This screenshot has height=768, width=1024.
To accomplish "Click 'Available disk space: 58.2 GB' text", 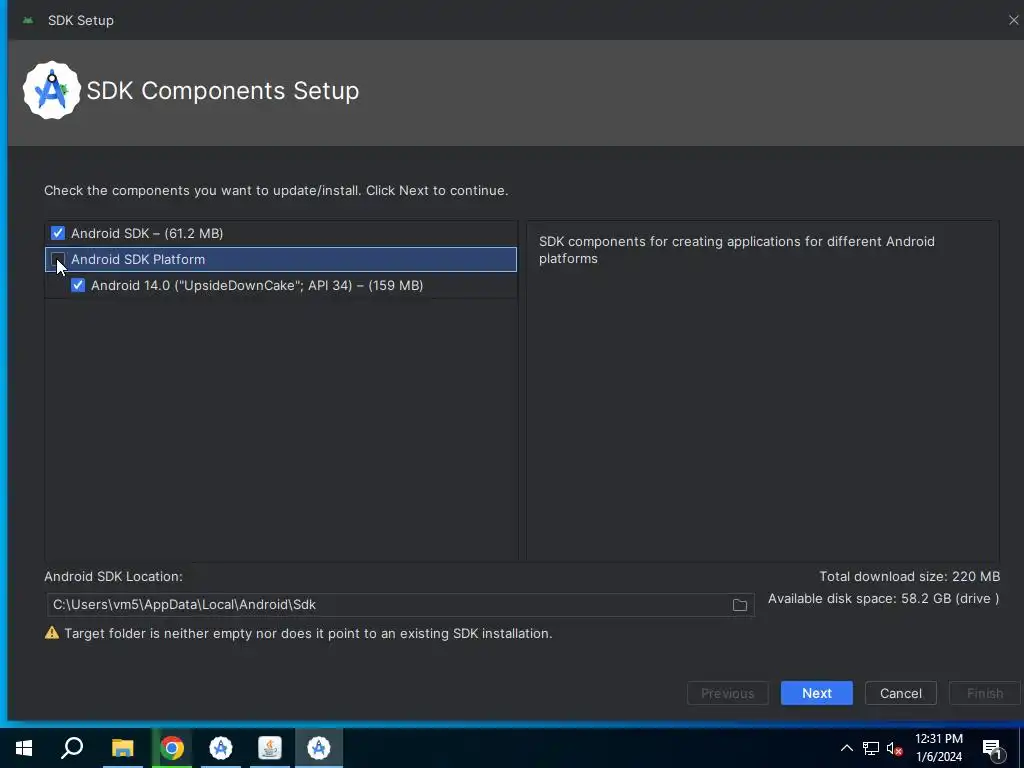I will pyautogui.click(x=883, y=599).
